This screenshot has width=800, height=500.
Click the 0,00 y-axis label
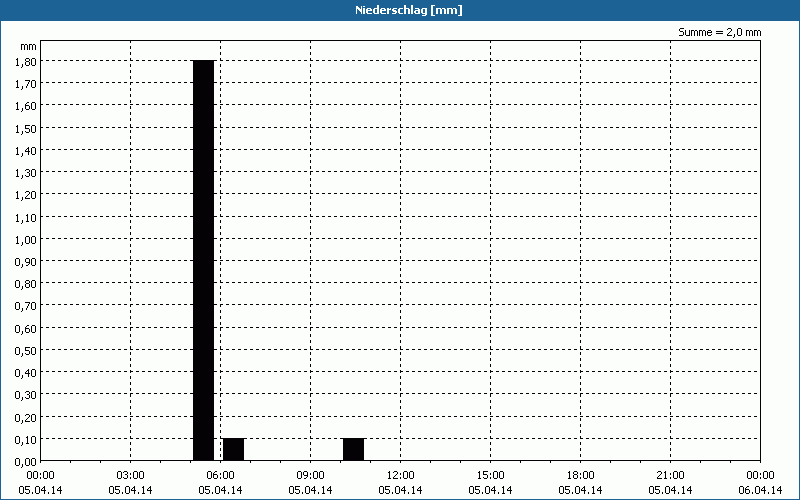click(26, 462)
